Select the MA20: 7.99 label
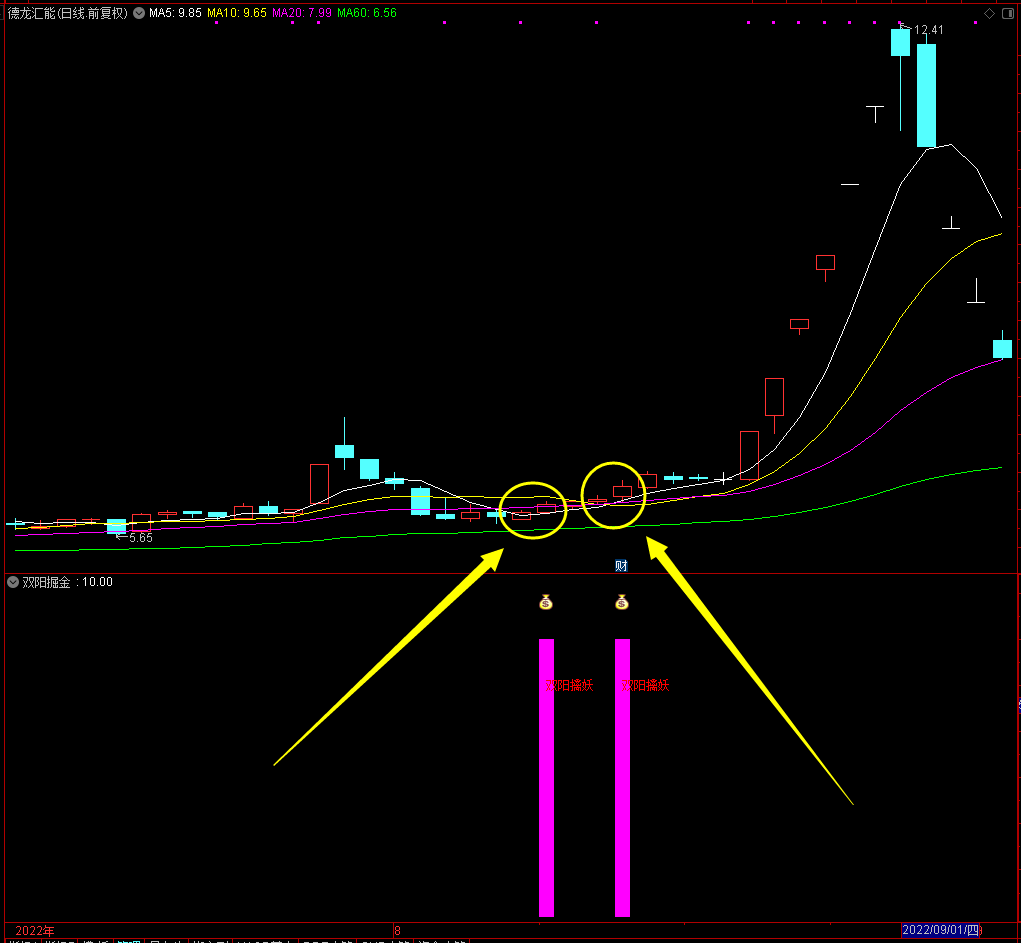The image size is (1021, 943). click(302, 13)
